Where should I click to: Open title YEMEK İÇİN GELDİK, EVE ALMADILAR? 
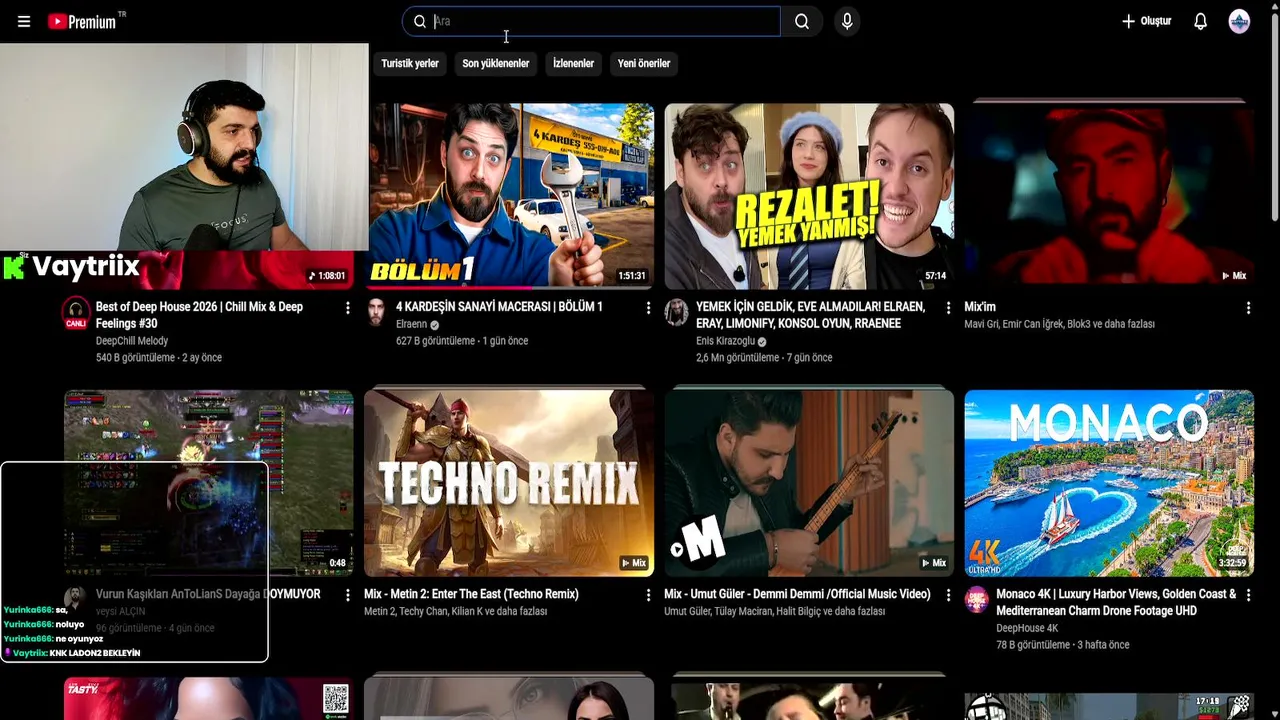click(x=810, y=315)
